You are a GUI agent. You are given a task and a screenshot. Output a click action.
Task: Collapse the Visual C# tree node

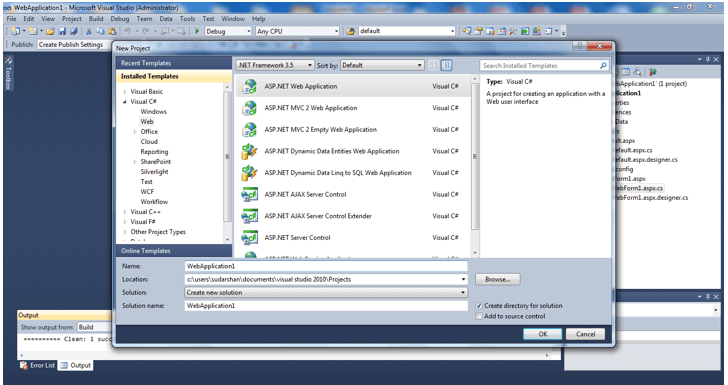(125, 101)
